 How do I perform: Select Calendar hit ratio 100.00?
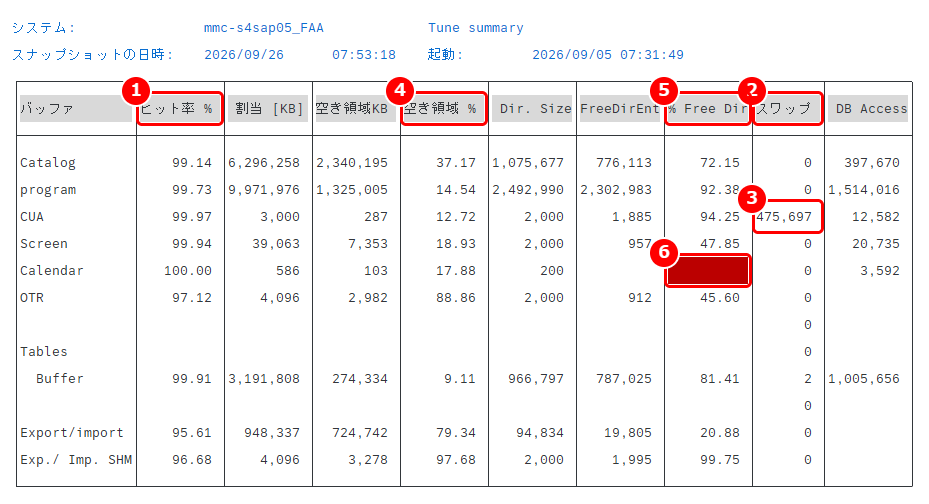(187, 271)
